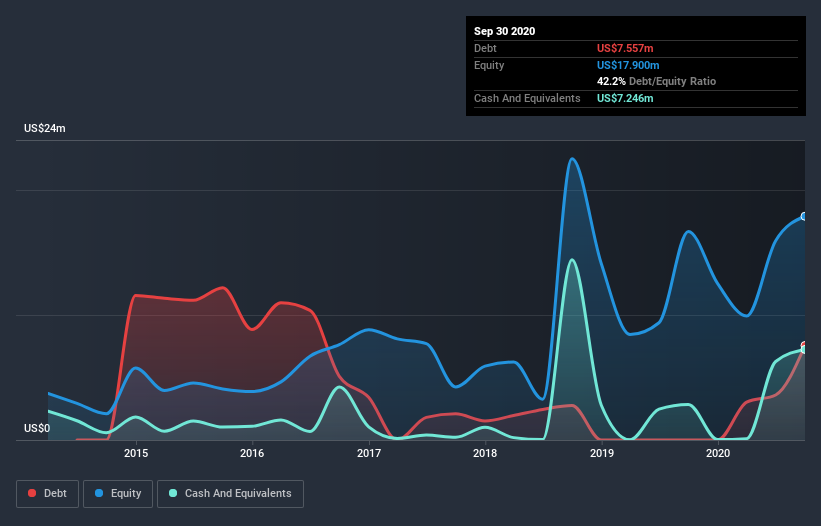Viewport: 821px width, 526px height.
Task: Click the Equity row label in tooltip
Action: coord(489,65)
